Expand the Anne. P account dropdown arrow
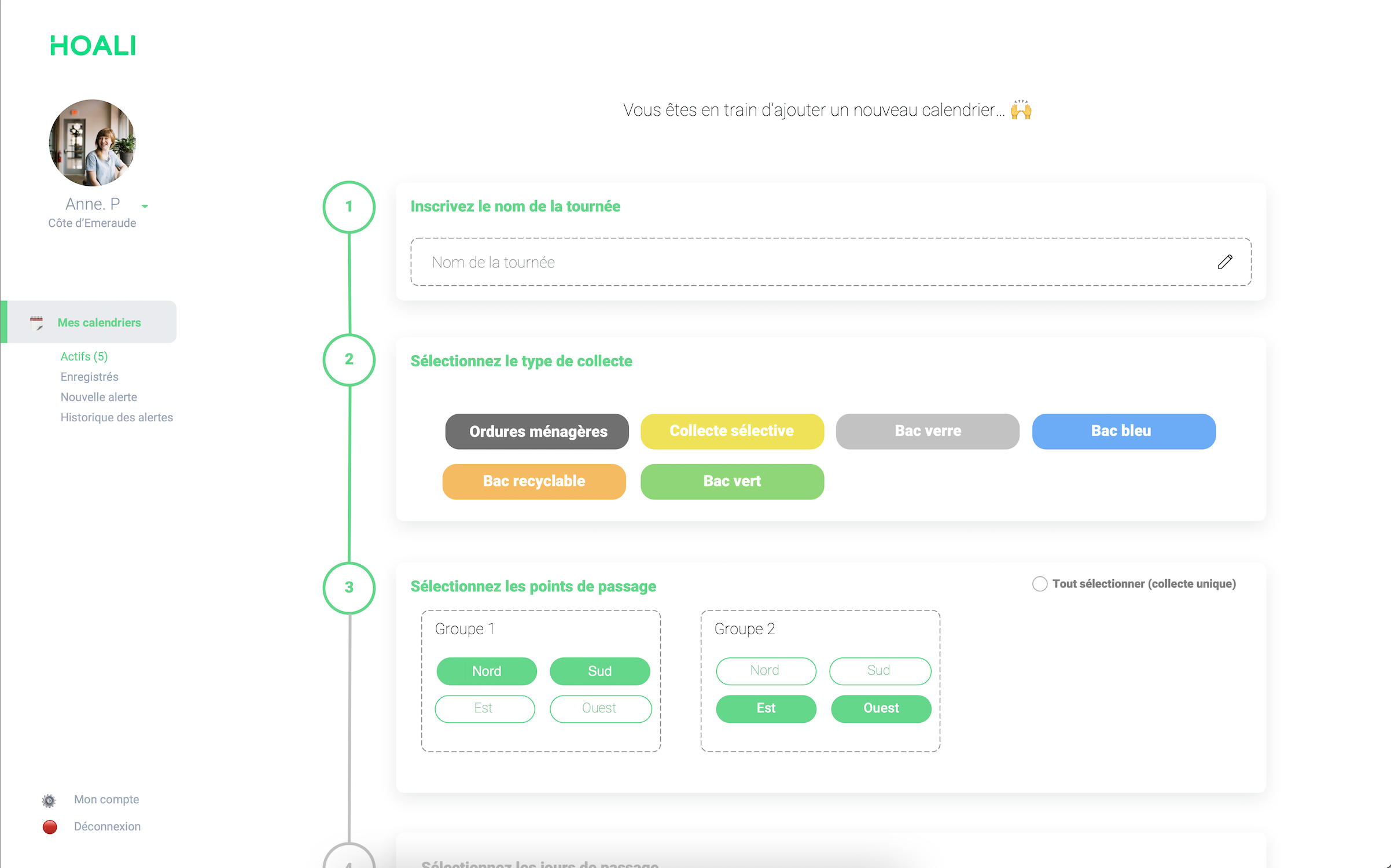This screenshot has width=1391, height=868. tap(145, 206)
